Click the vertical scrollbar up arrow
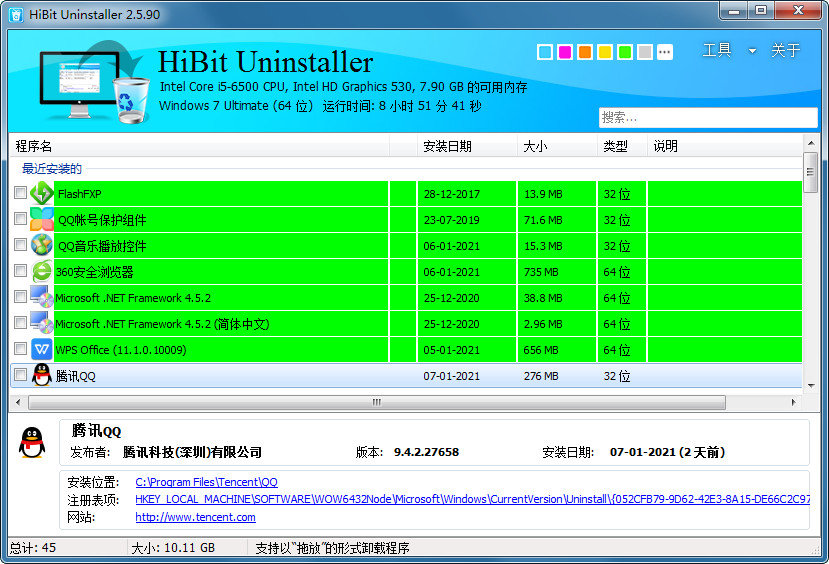Viewport: 829px width, 564px height. (x=810, y=143)
